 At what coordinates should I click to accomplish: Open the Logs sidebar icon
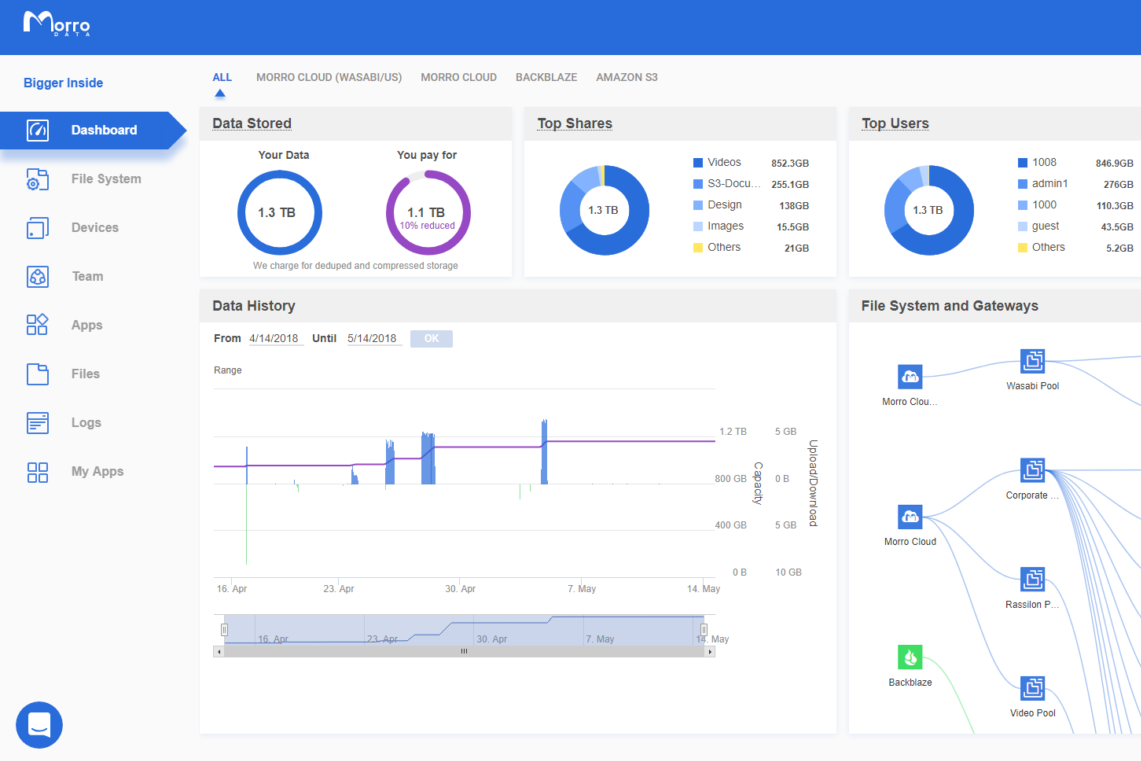tap(37, 423)
